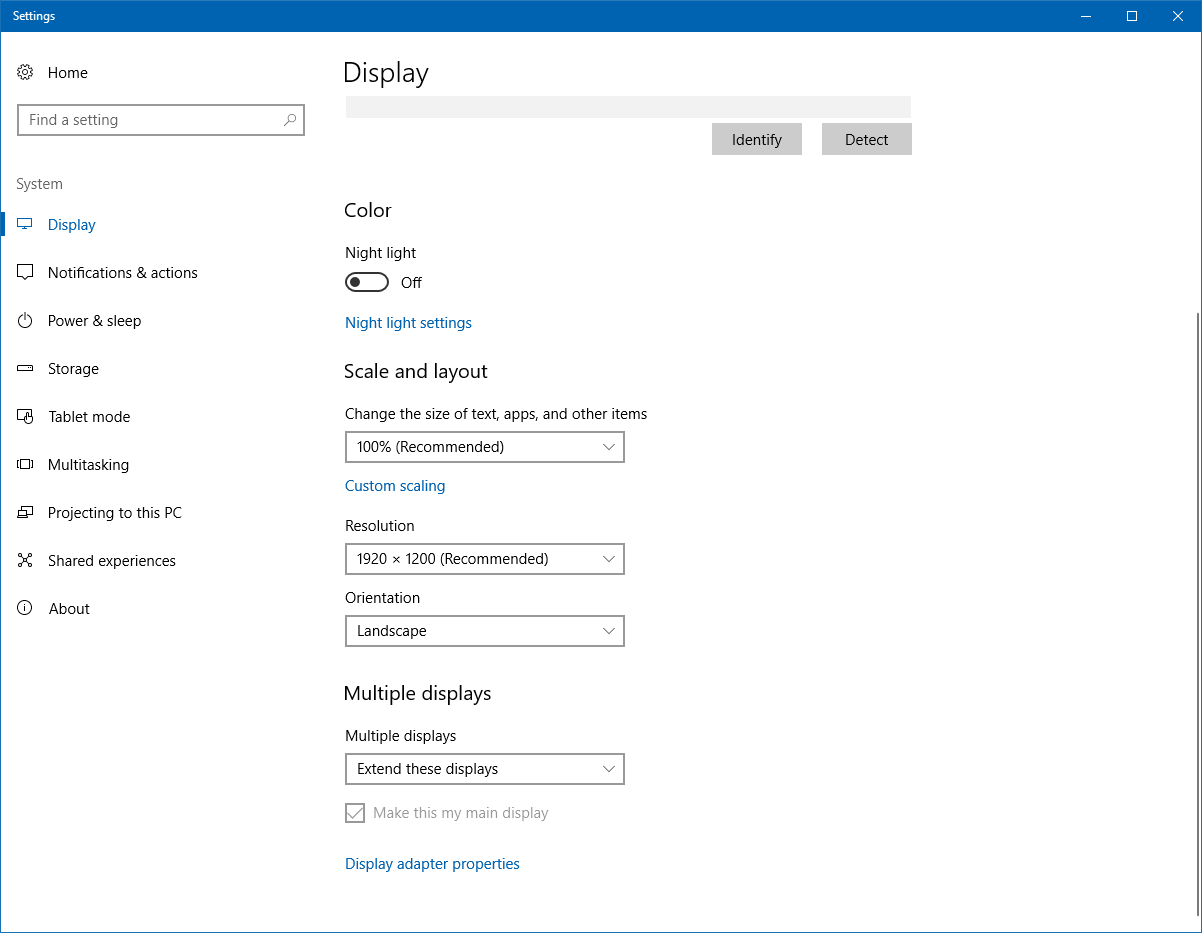Click the Power & sleep icon

26,321
